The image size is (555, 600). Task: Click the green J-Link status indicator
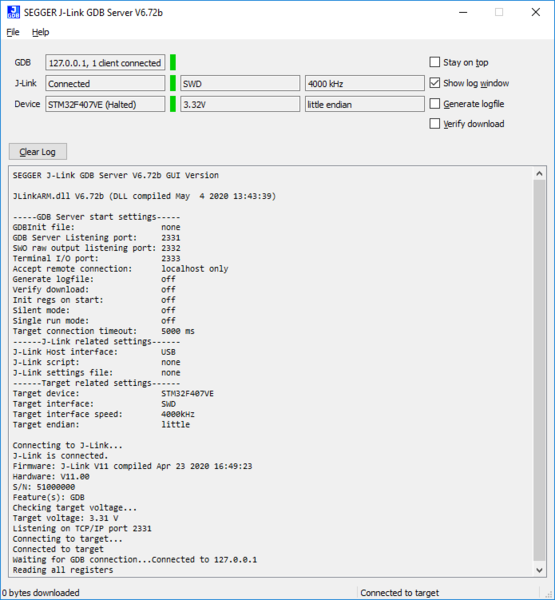coord(173,83)
